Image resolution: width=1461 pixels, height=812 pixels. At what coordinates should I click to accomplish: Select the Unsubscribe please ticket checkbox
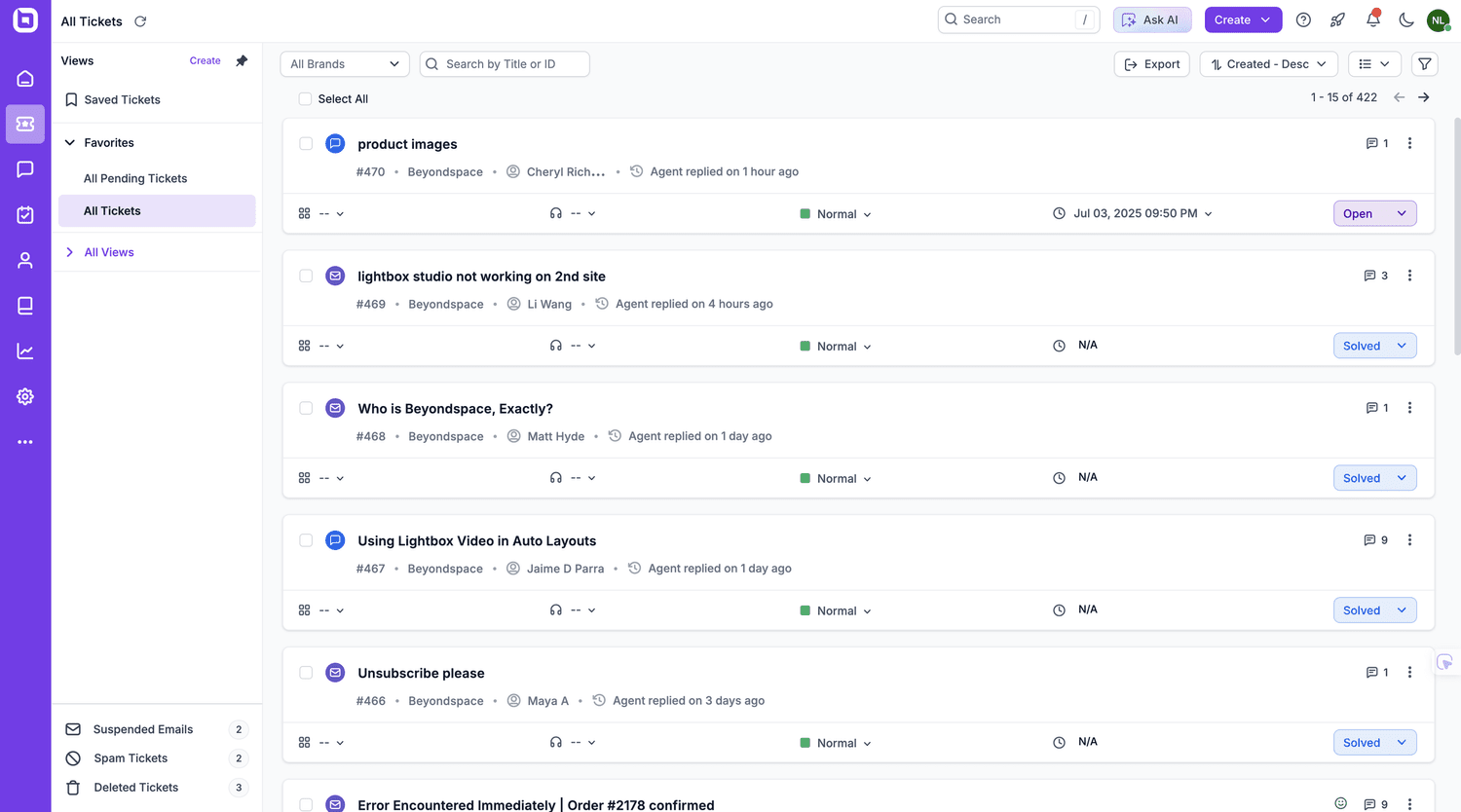tap(306, 673)
